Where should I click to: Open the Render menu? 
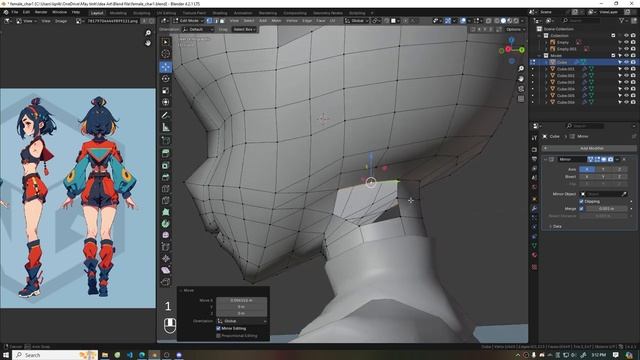click(x=41, y=12)
